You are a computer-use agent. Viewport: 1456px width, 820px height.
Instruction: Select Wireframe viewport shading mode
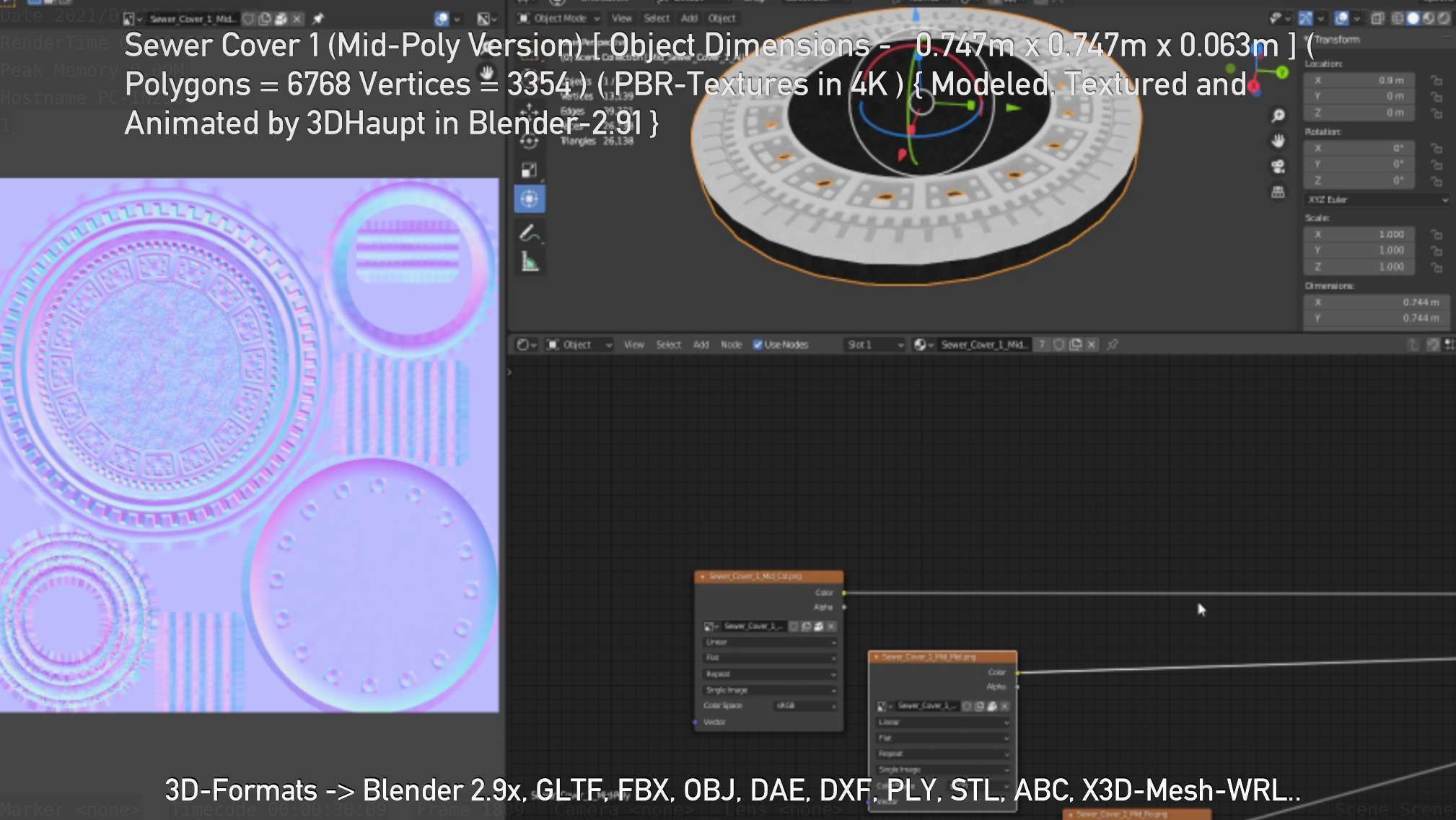coord(1398,18)
